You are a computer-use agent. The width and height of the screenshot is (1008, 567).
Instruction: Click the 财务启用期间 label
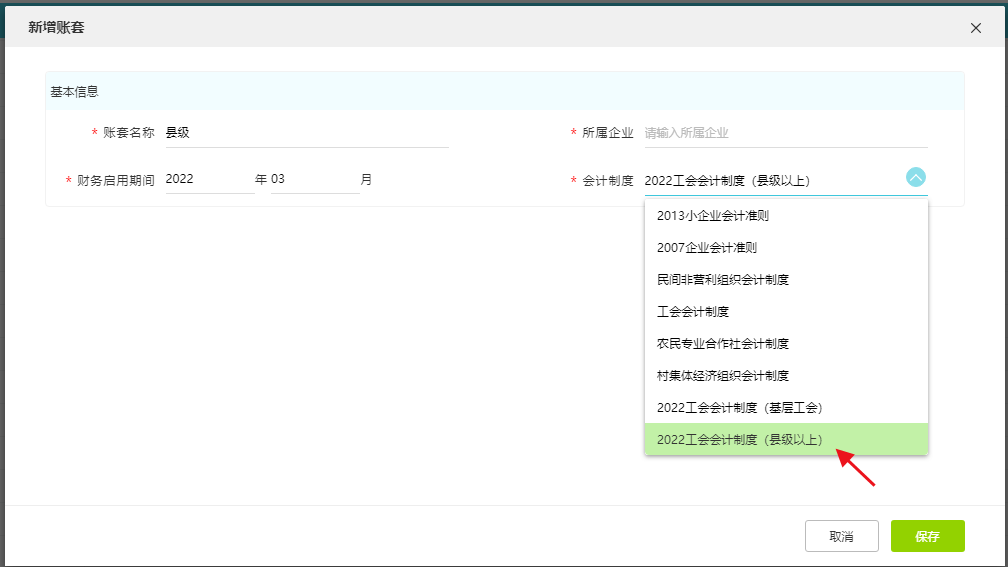pos(116,181)
